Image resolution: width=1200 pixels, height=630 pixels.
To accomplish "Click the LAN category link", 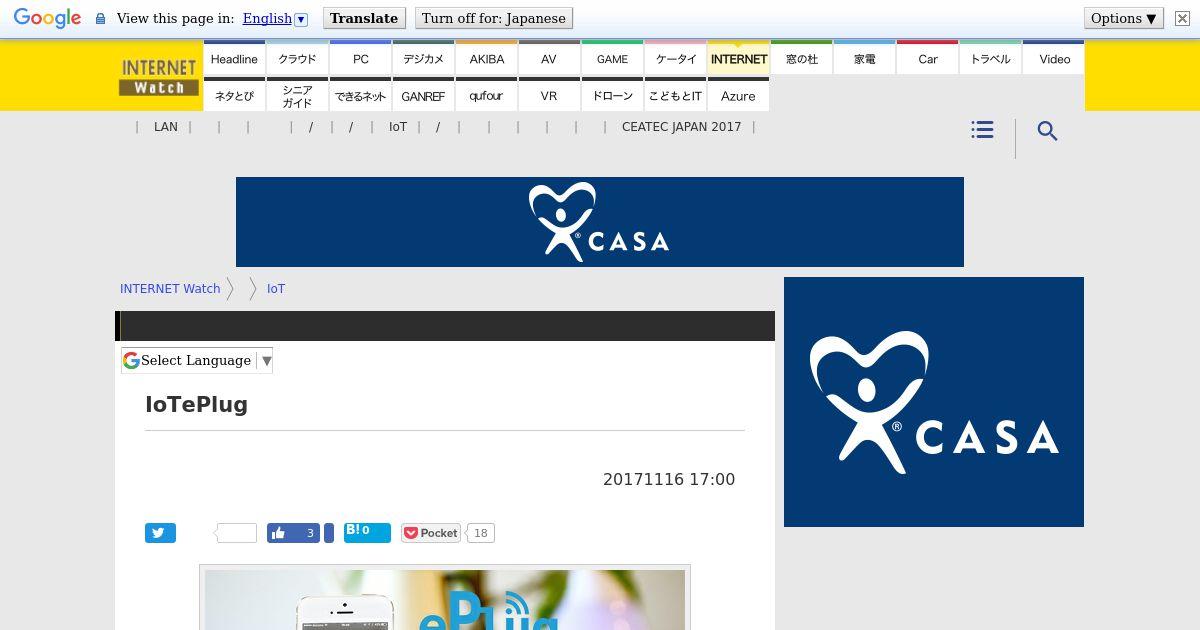I will tap(166, 127).
